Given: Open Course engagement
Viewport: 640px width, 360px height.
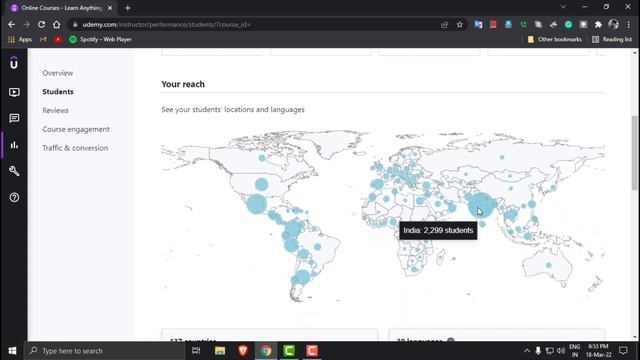Looking at the screenshot, I should tap(76, 129).
